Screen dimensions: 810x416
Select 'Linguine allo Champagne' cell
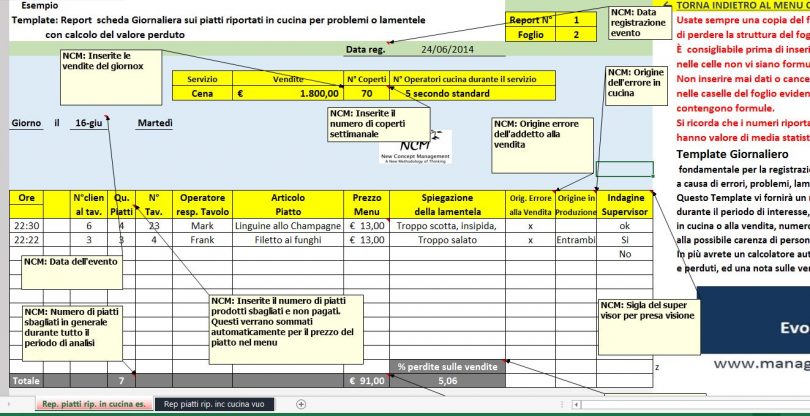pyautogui.click(x=288, y=226)
